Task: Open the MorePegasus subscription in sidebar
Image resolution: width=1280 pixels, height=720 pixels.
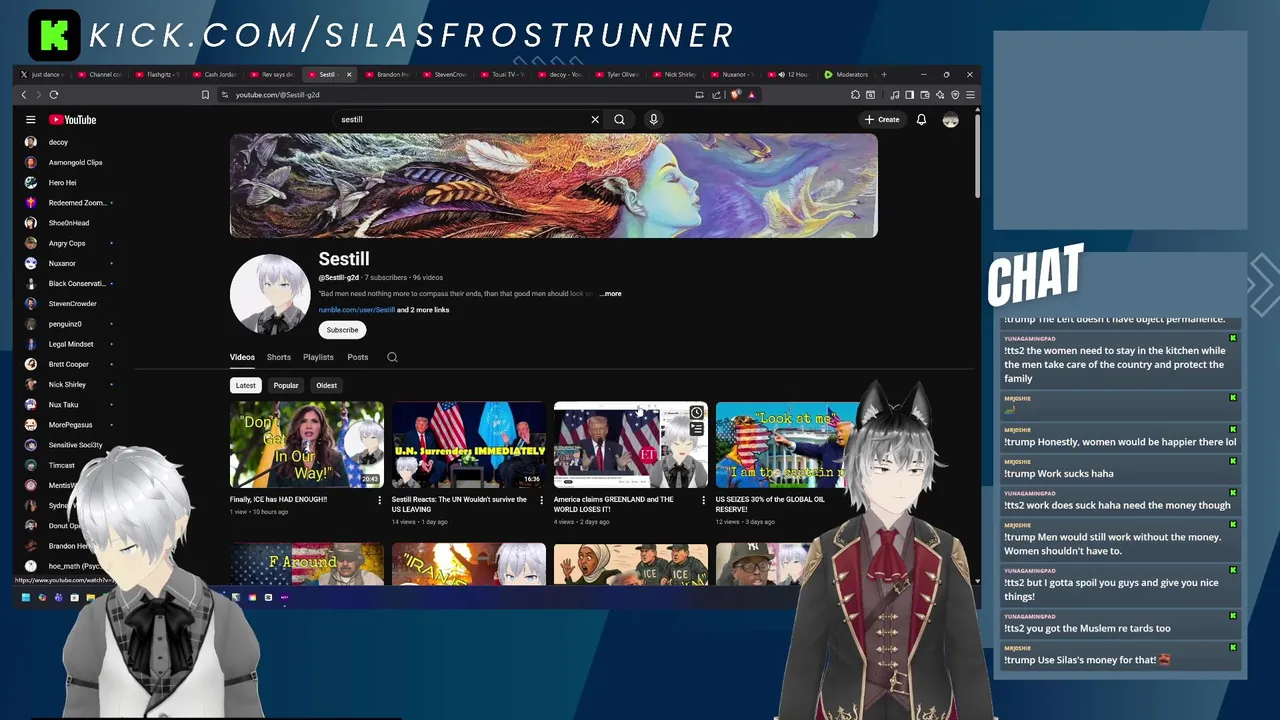Action: point(68,425)
